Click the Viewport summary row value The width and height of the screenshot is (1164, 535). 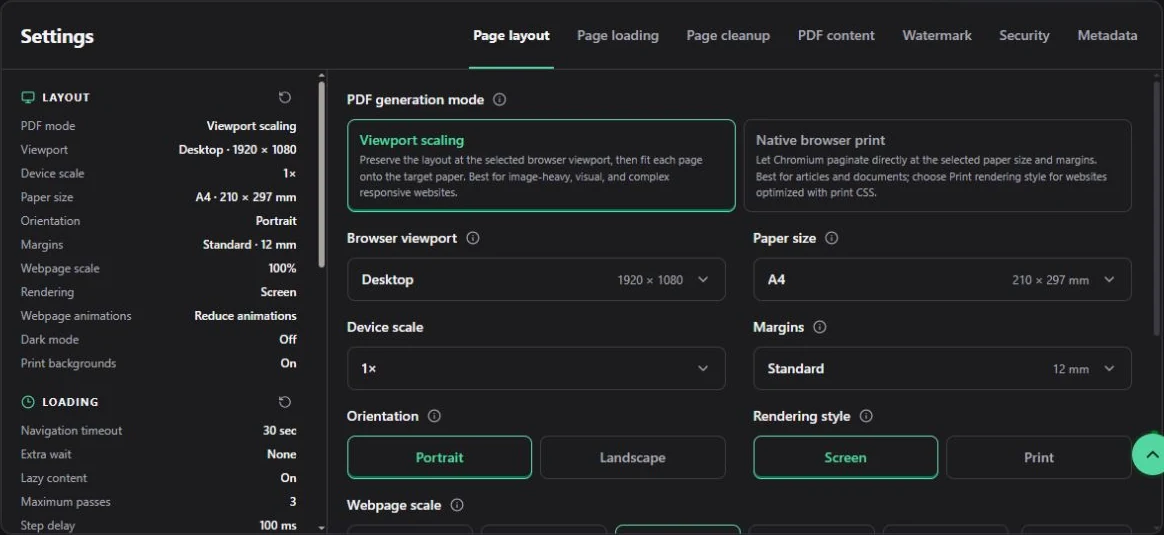point(238,150)
